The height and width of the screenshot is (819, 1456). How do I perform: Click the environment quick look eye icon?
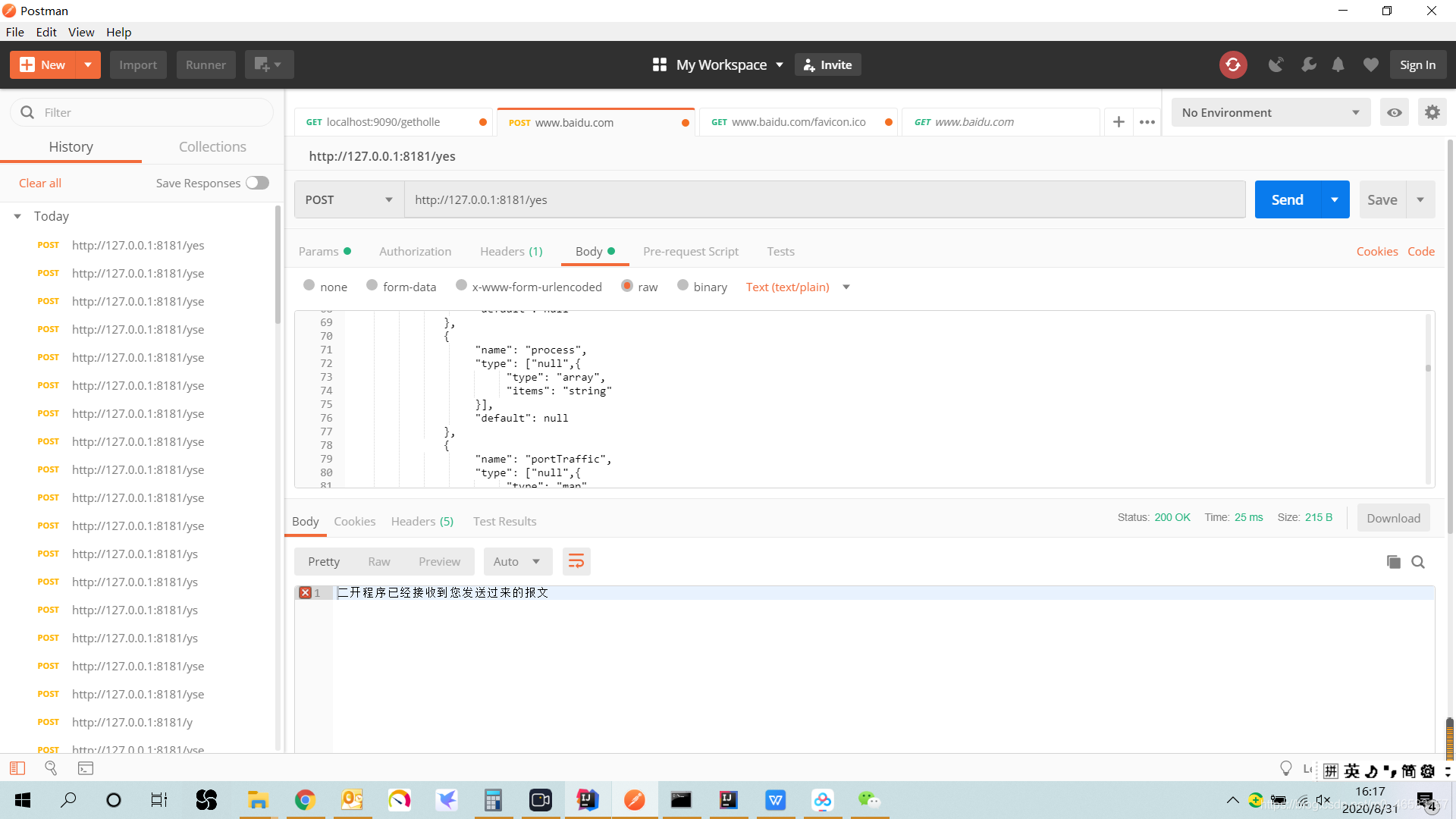pyautogui.click(x=1395, y=112)
